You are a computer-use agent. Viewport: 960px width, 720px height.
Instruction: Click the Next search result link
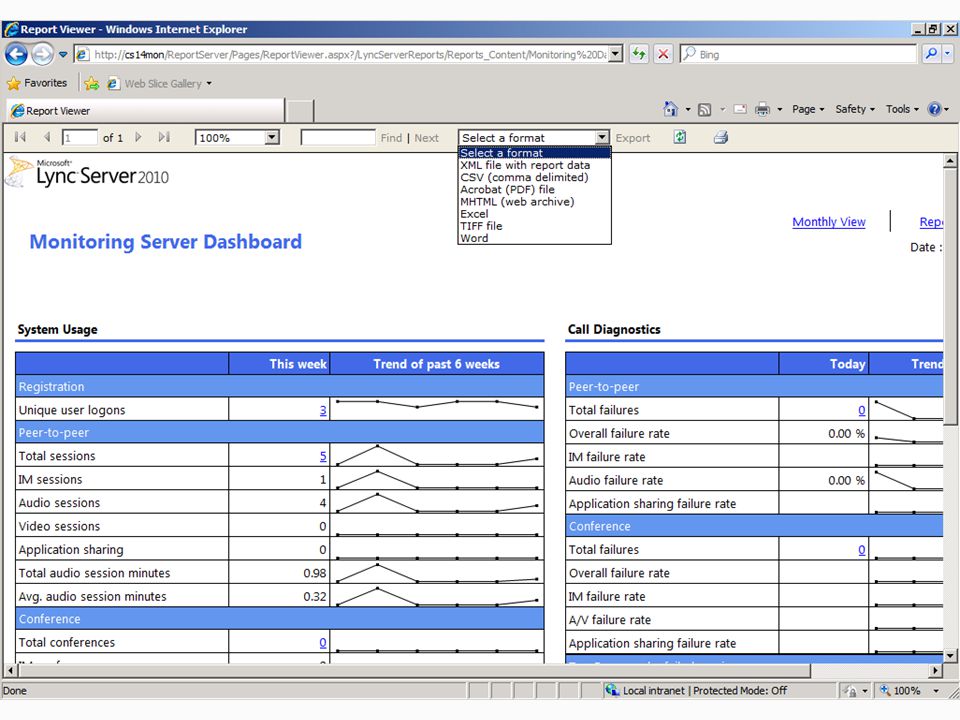[x=427, y=138]
